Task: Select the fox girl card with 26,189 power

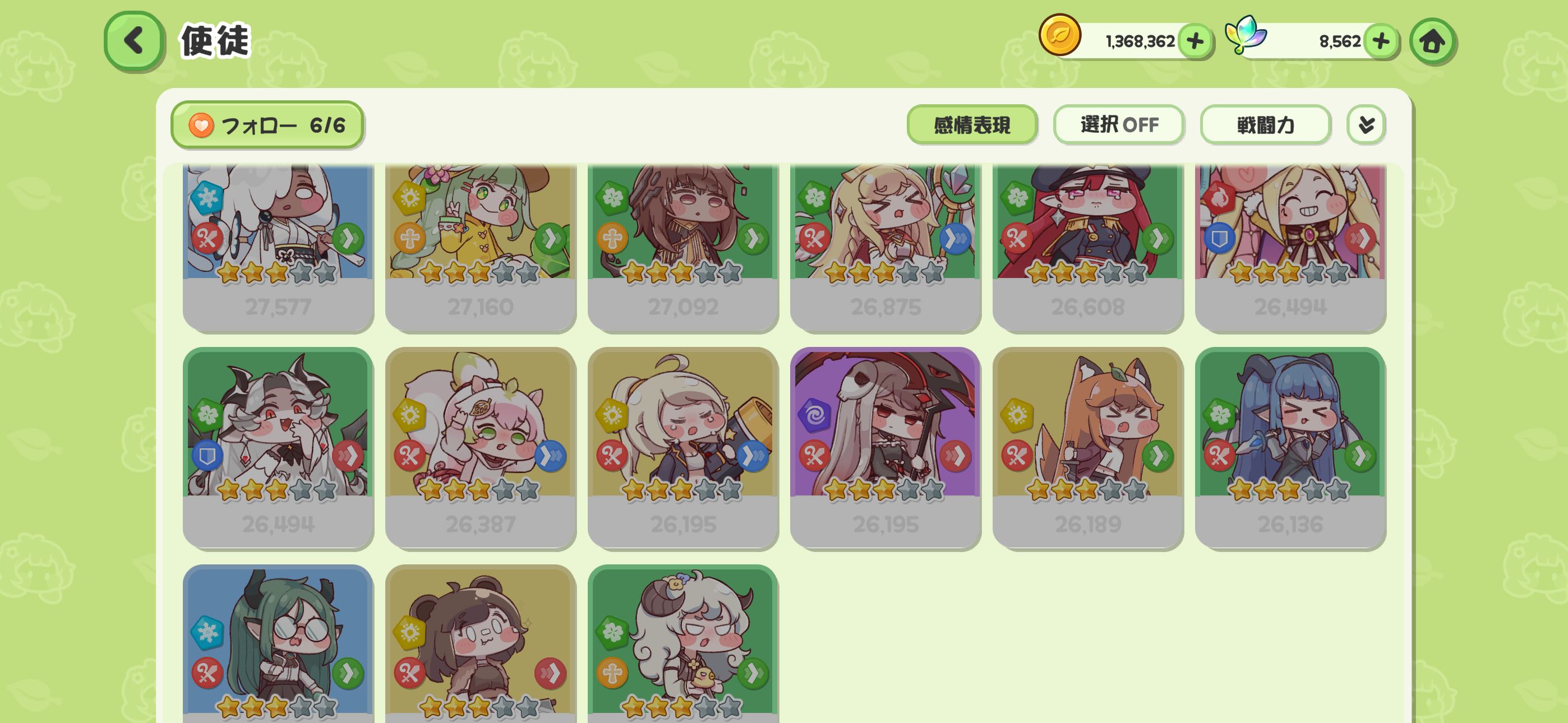Action: (1088, 448)
